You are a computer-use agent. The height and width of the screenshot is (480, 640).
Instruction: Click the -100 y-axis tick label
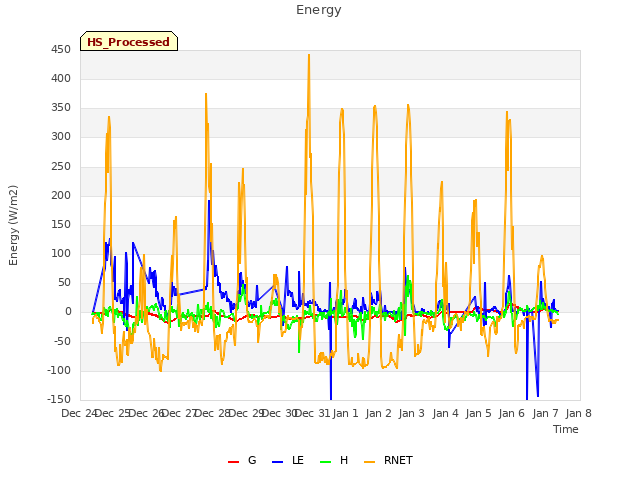59,370
